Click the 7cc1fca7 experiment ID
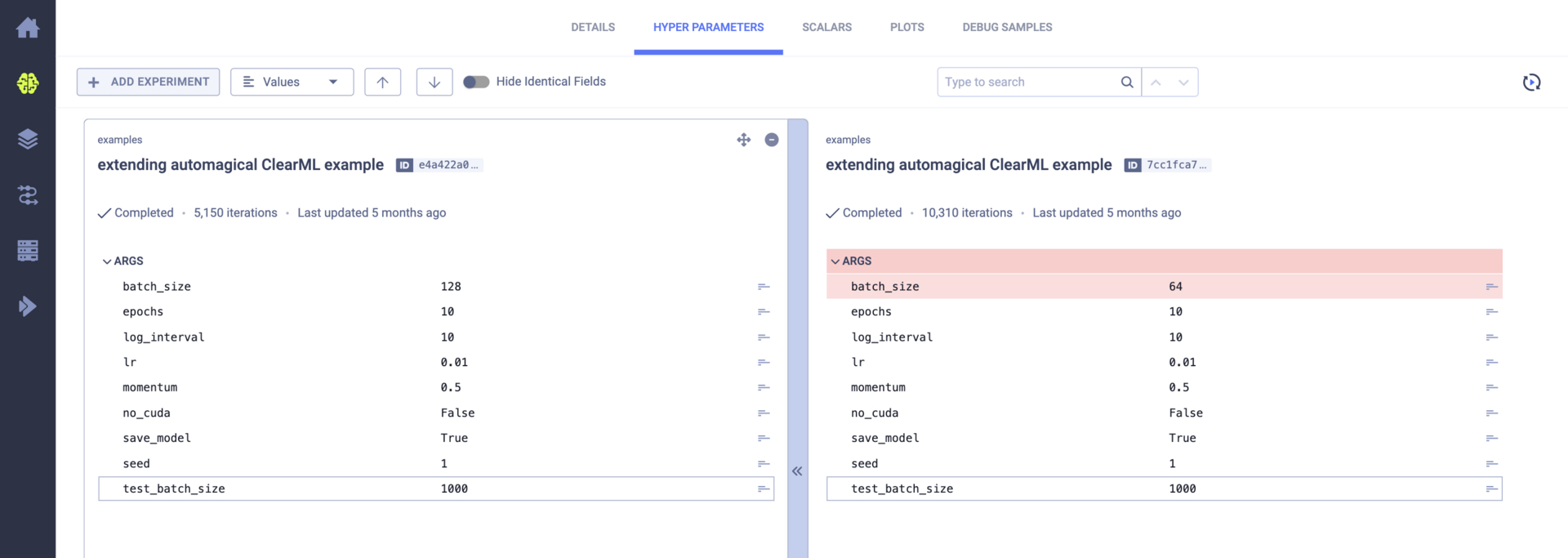The height and width of the screenshot is (558, 1568). point(1176,165)
